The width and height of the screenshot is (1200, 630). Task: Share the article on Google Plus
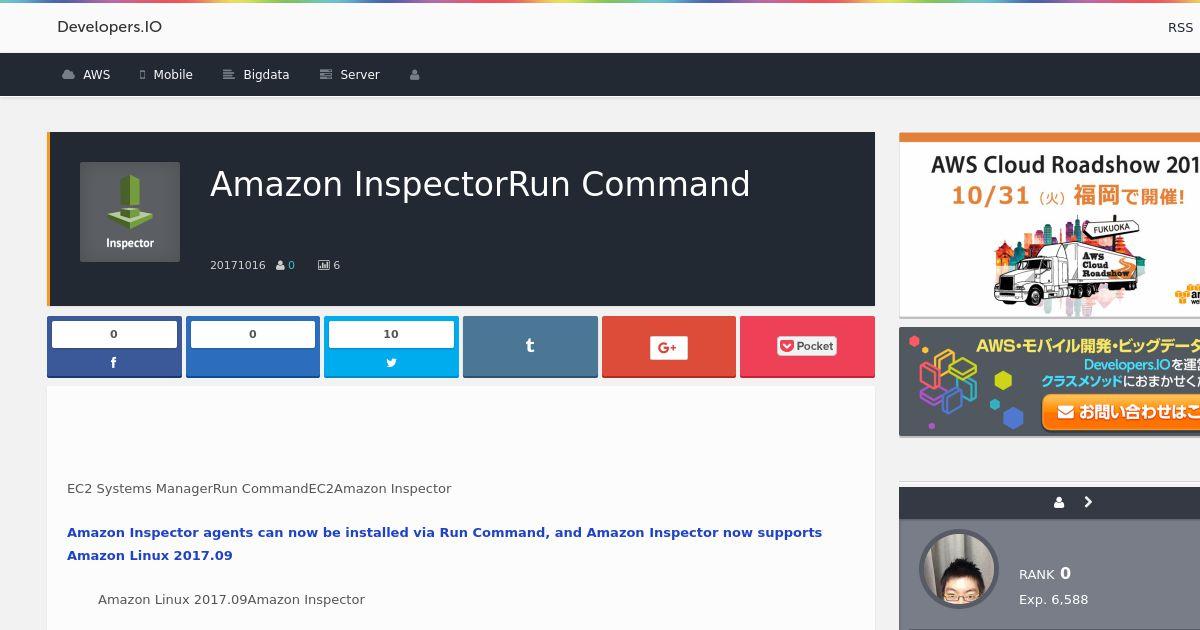(x=669, y=347)
